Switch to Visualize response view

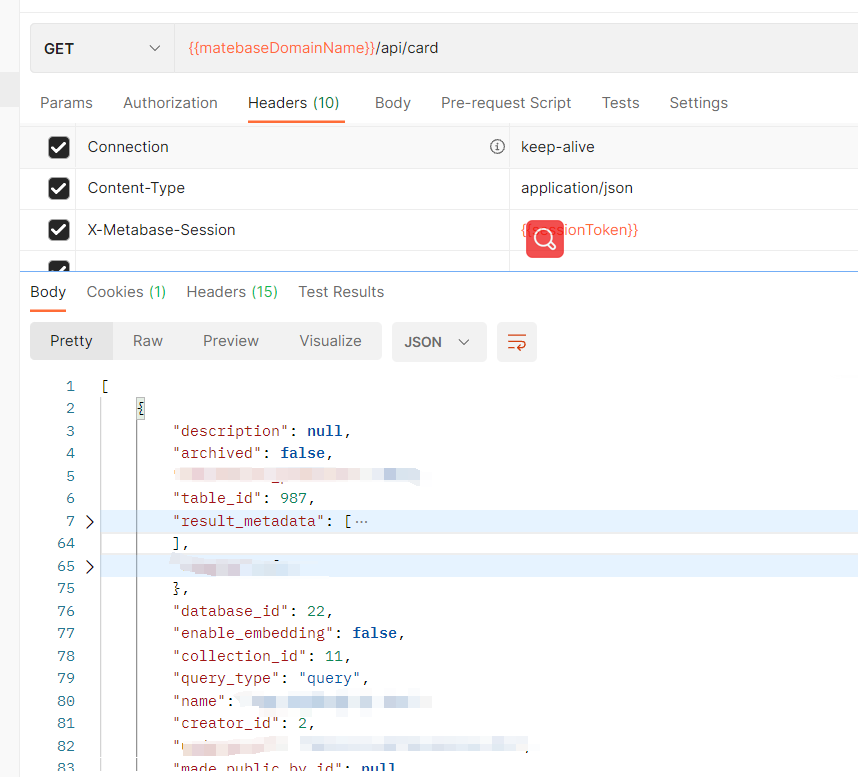330,341
